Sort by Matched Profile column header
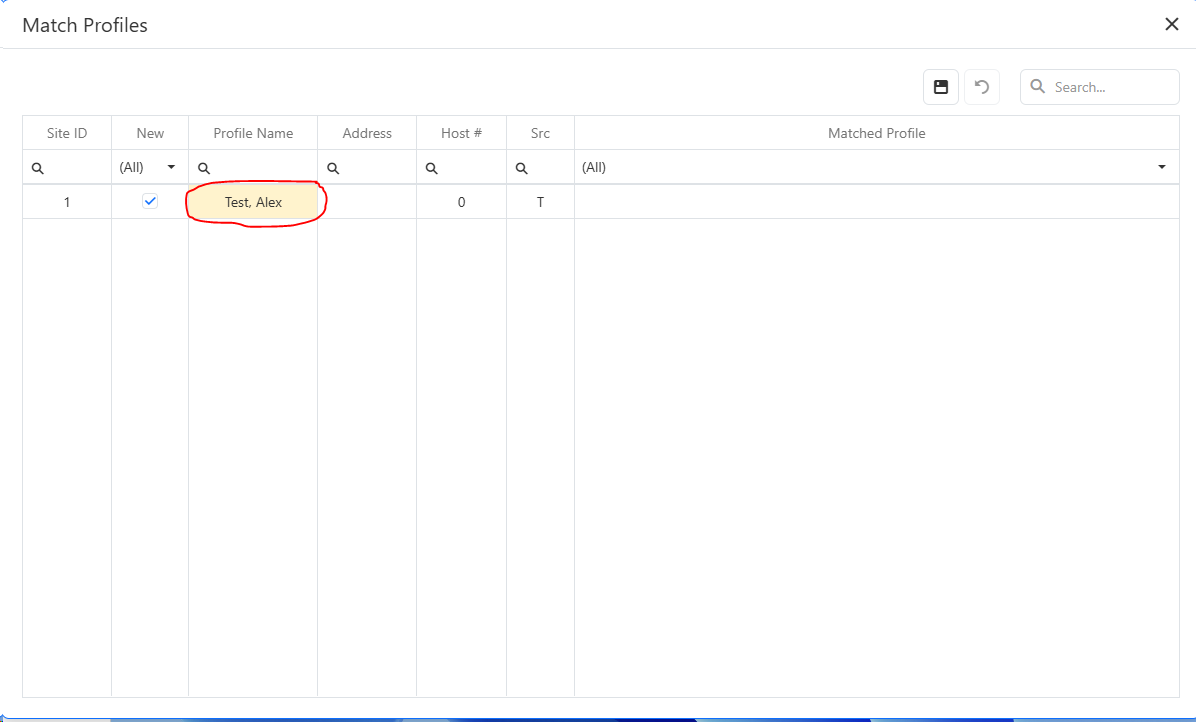 pos(876,133)
